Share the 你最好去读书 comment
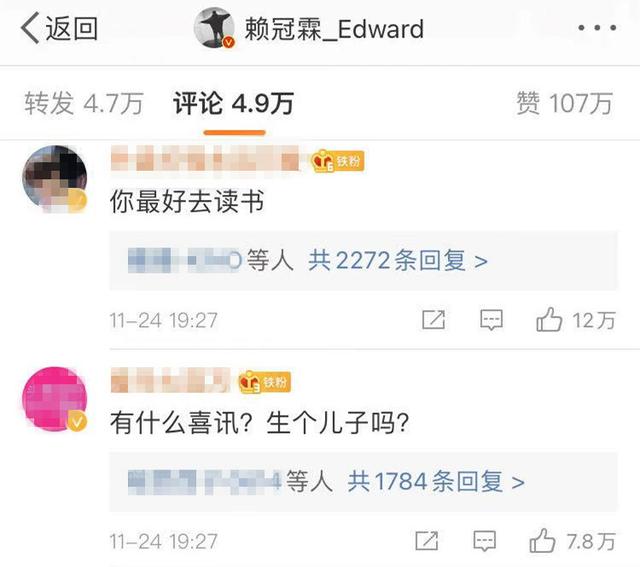Viewport: 640px width, 567px height. tap(433, 320)
